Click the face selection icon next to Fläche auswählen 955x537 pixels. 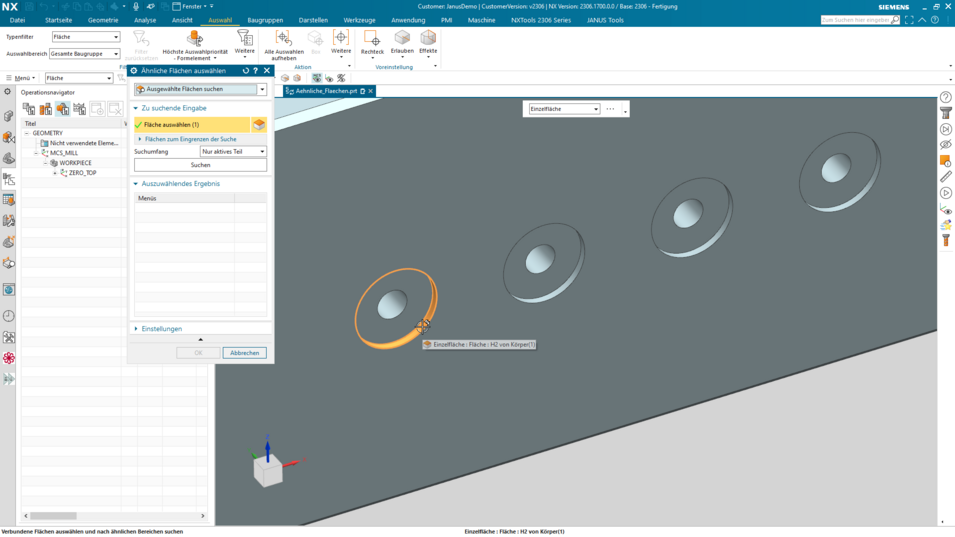pos(259,124)
